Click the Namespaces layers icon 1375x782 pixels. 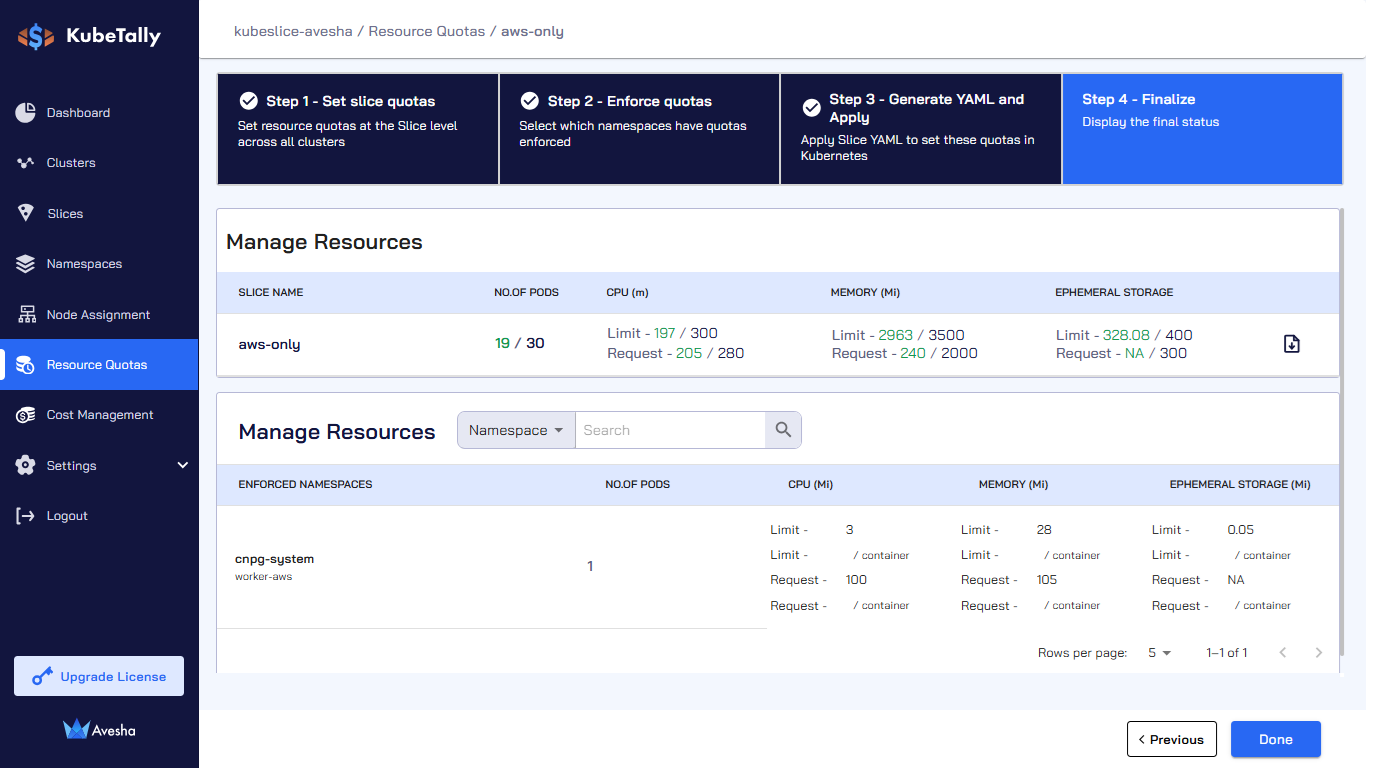(x=26, y=264)
